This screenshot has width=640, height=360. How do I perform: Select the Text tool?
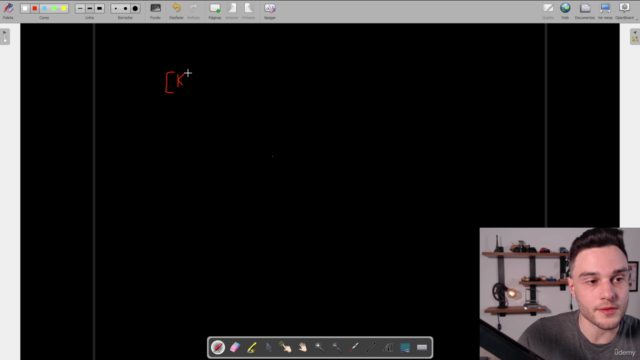388,347
